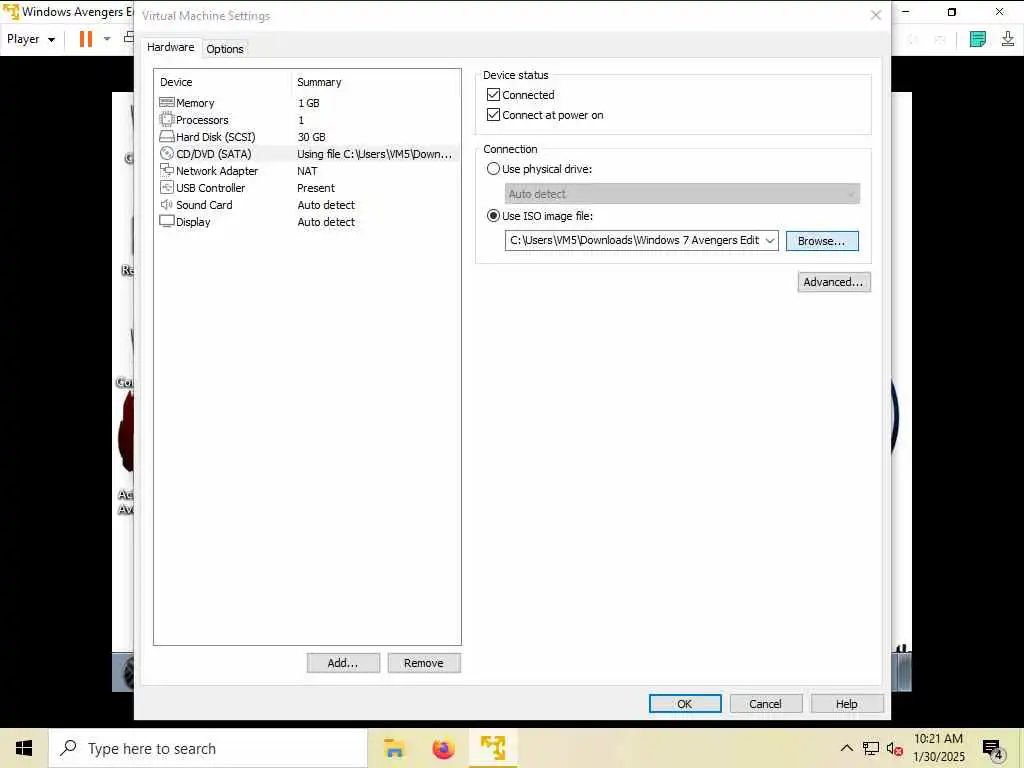
Task: Click the pause icon in VMware Player toolbar
Action: 86,39
